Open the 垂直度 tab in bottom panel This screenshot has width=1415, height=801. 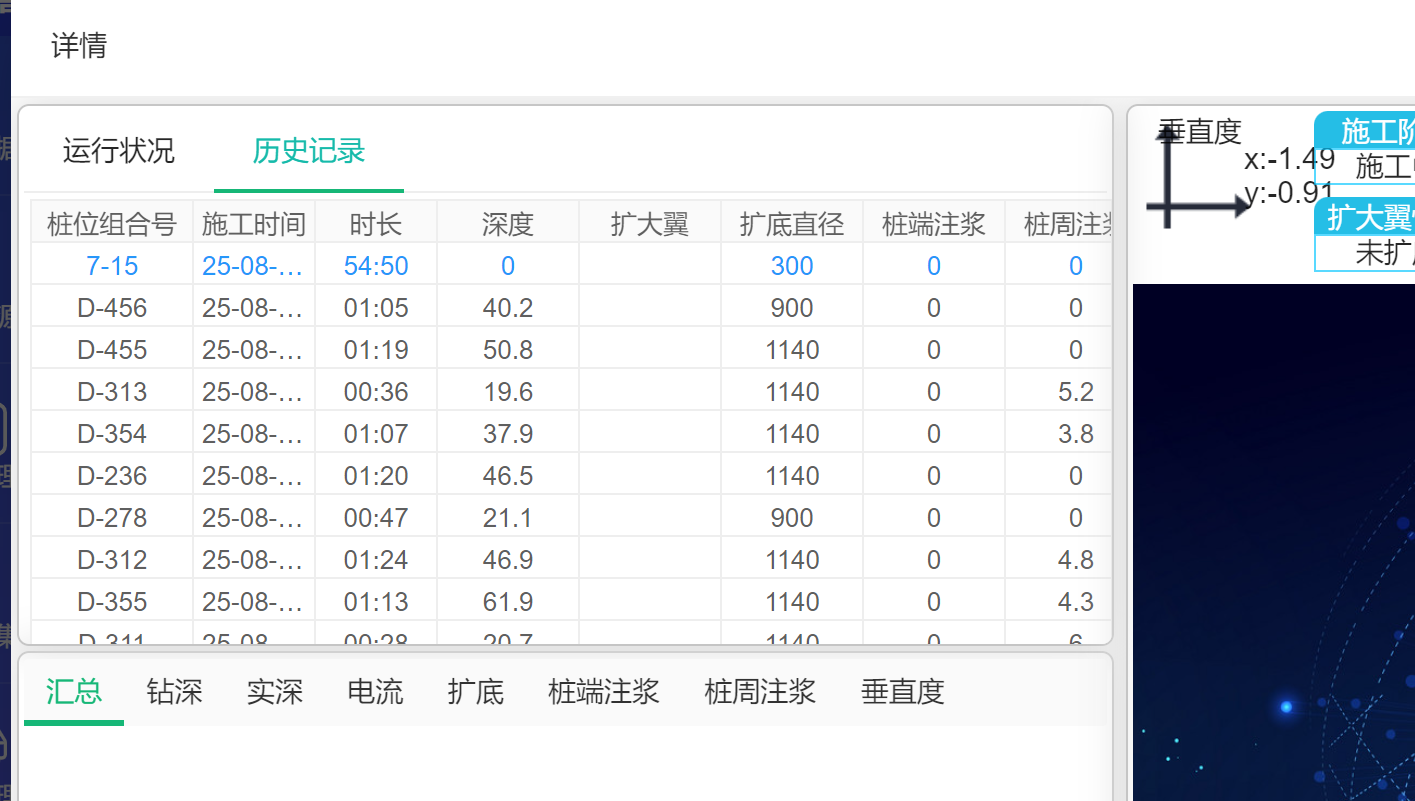[902, 691]
